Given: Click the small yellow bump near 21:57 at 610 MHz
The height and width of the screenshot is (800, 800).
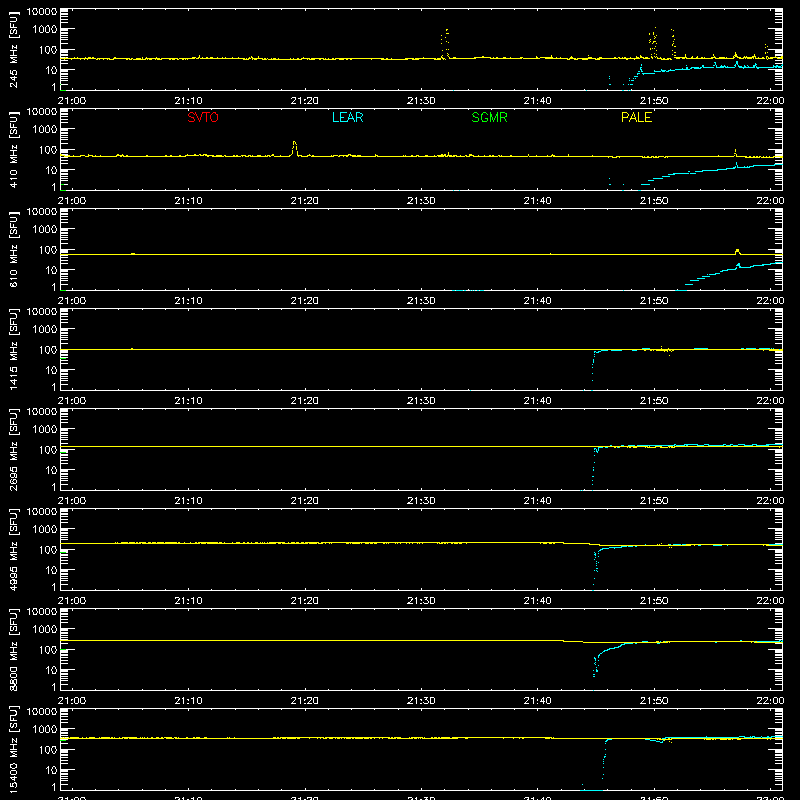Looking at the screenshot, I should 737,252.
